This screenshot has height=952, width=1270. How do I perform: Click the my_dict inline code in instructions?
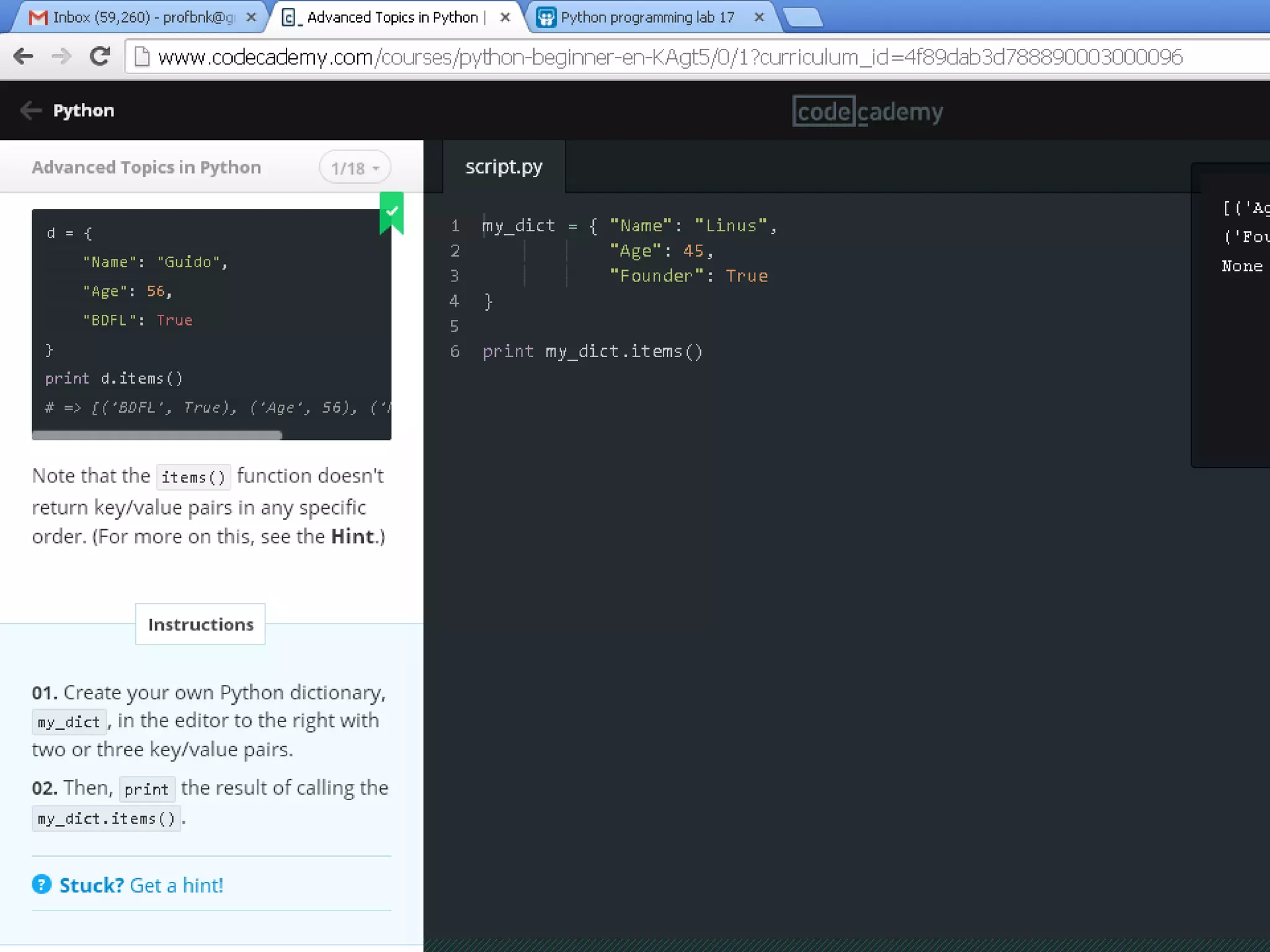tap(69, 722)
